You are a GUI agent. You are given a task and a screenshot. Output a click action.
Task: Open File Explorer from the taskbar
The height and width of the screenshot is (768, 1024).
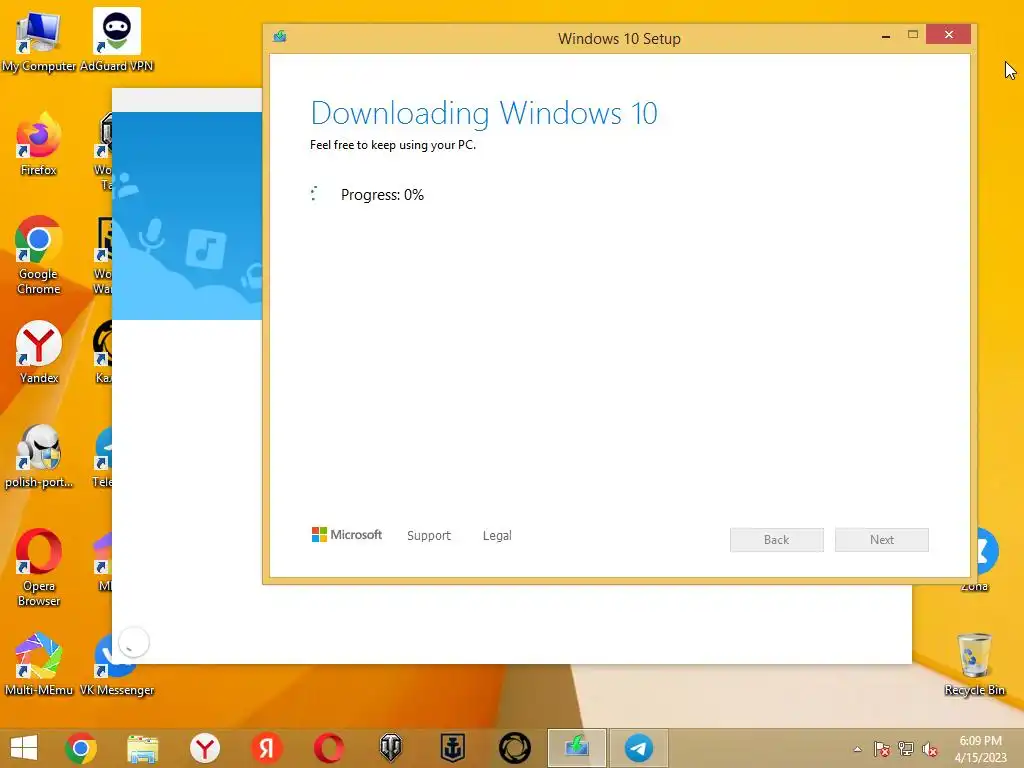[x=142, y=748]
